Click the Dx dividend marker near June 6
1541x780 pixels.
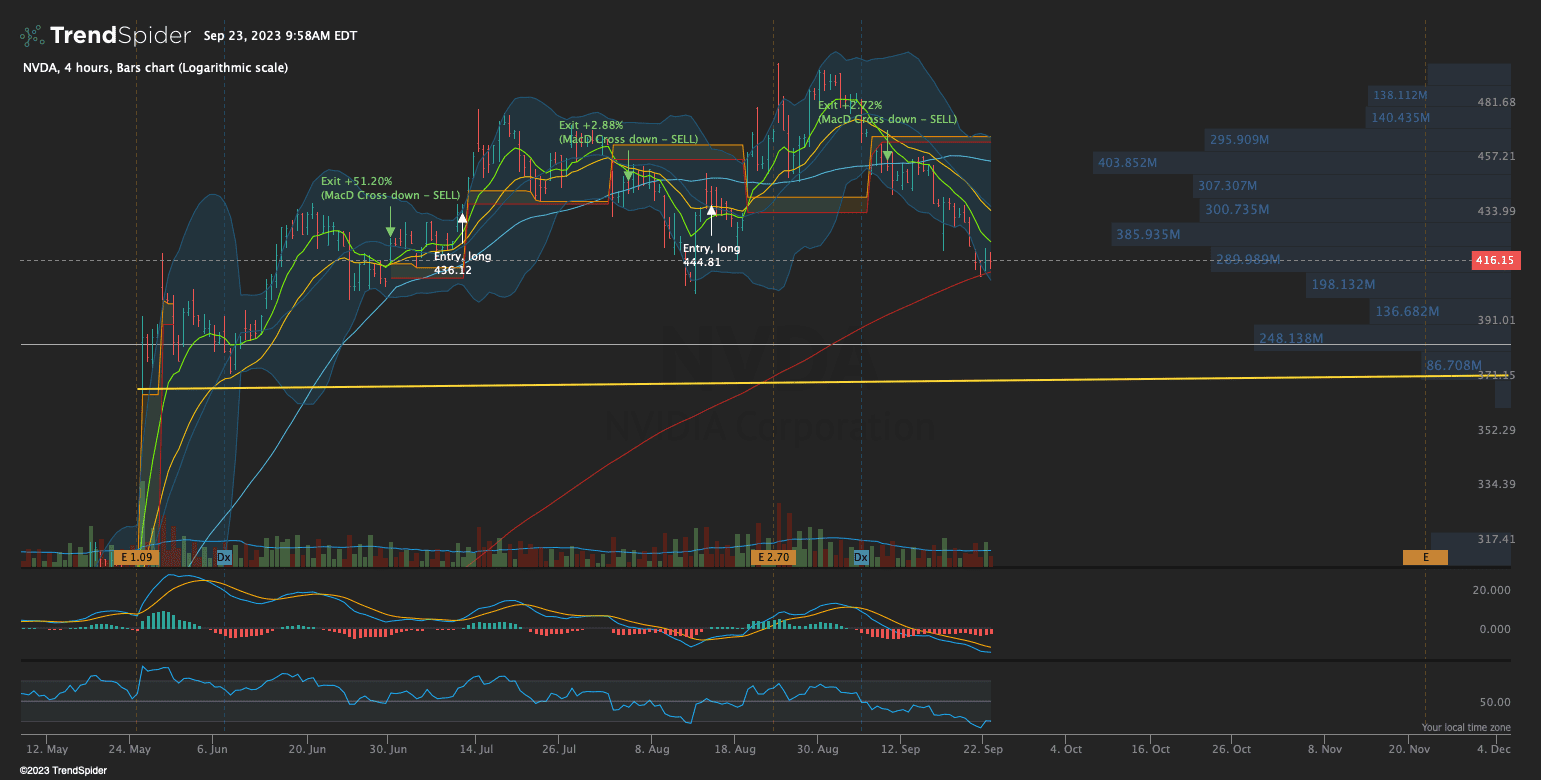pyautogui.click(x=224, y=557)
